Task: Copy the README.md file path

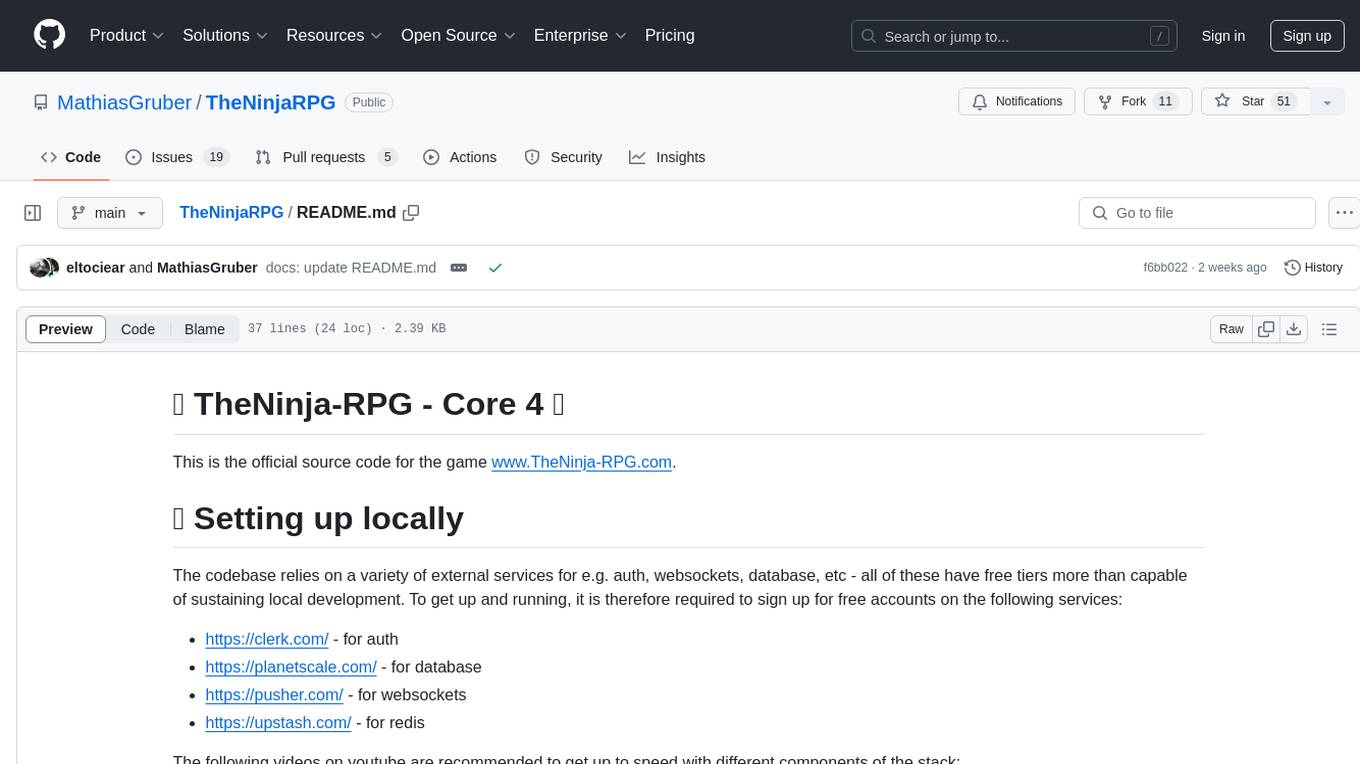Action: [x=411, y=212]
